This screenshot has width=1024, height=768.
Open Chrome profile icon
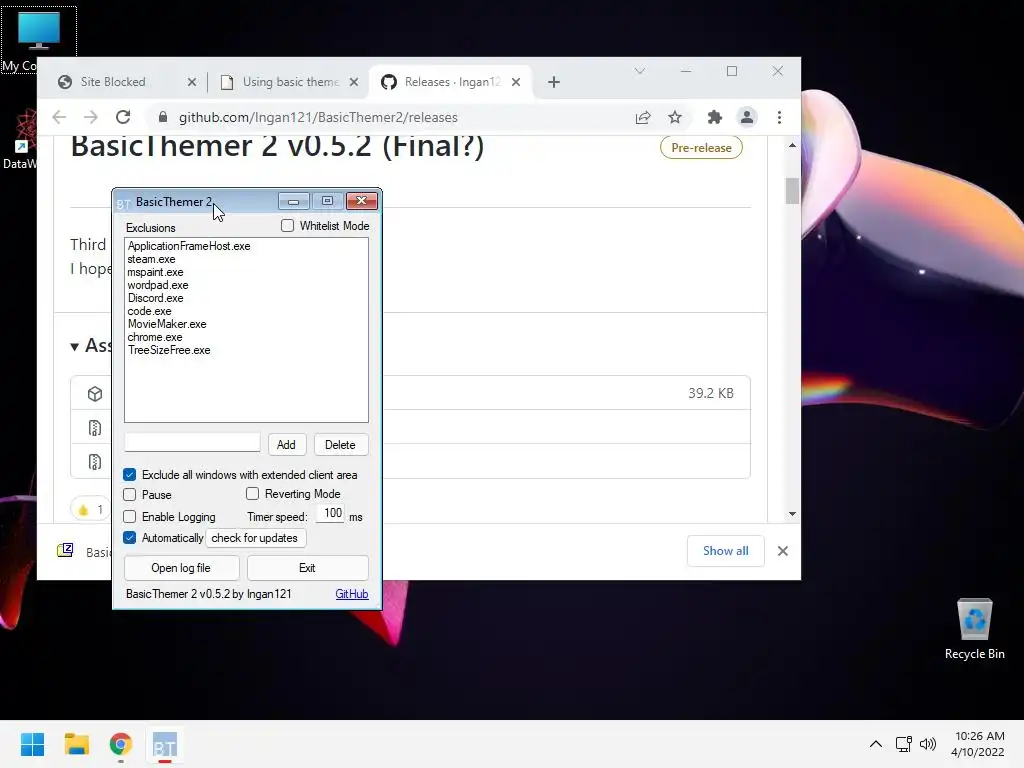(x=746, y=118)
